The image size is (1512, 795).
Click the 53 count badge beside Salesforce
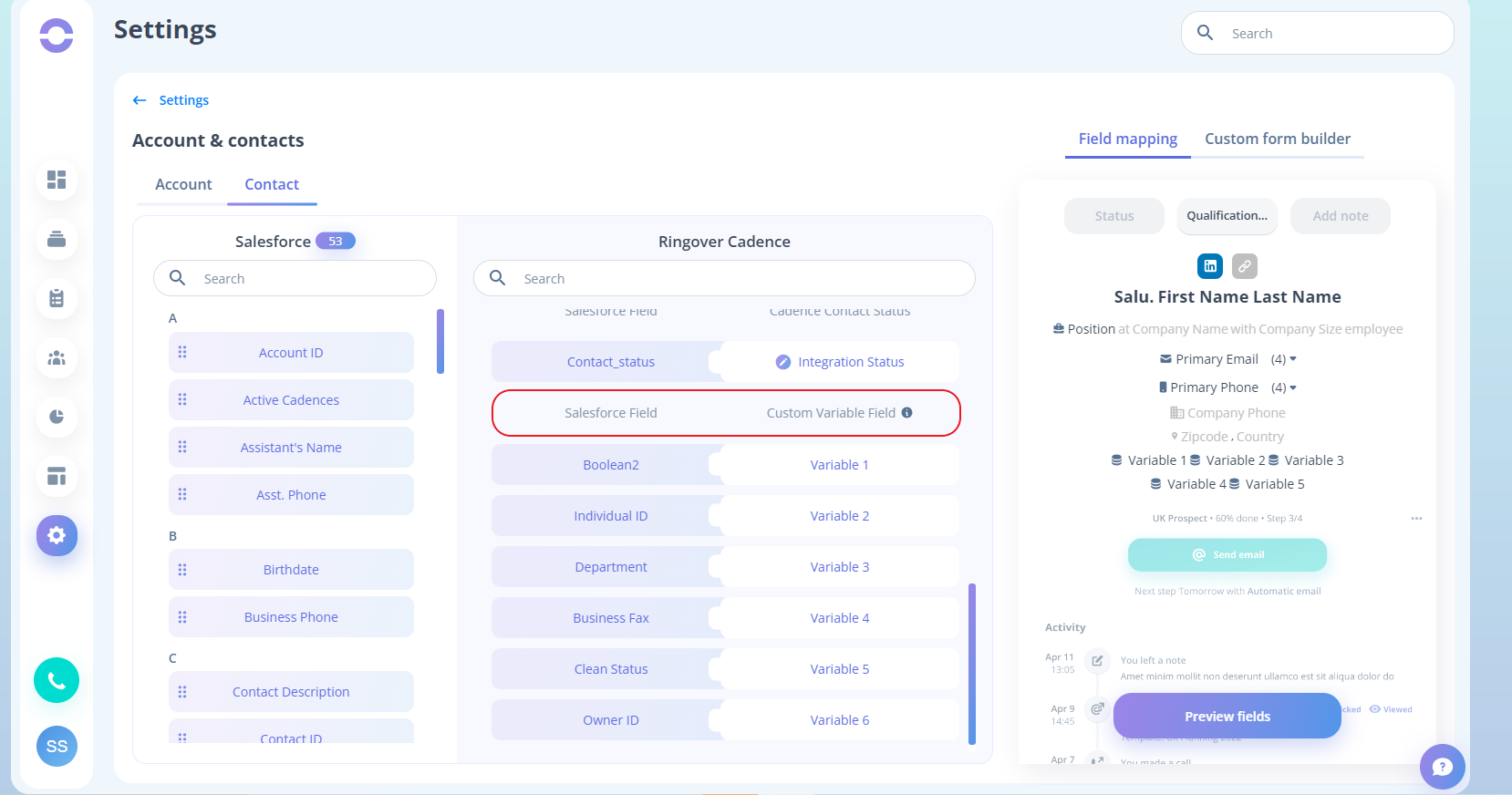click(336, 241)
